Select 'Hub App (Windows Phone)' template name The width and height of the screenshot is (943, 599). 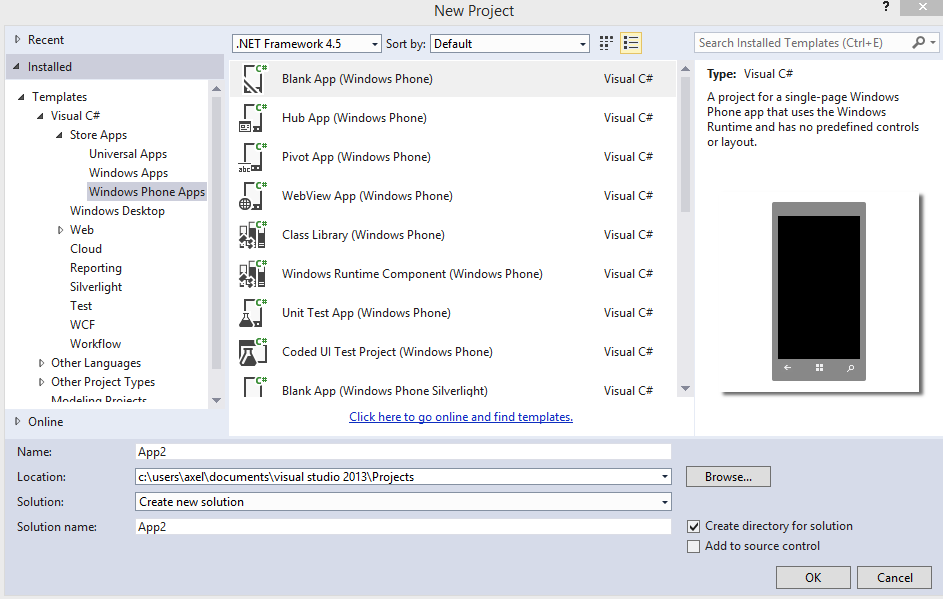(354, 118)
